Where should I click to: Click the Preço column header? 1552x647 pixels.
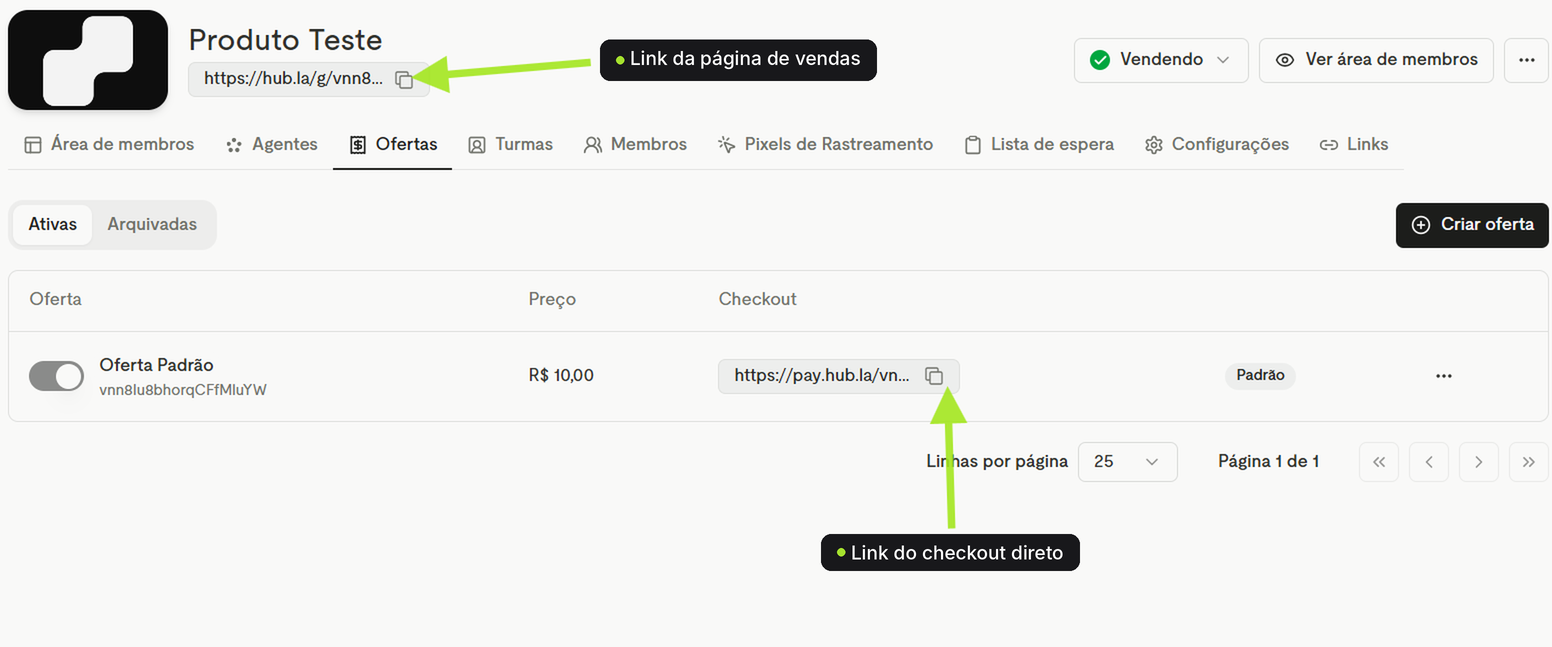click(x=552, y=299)
